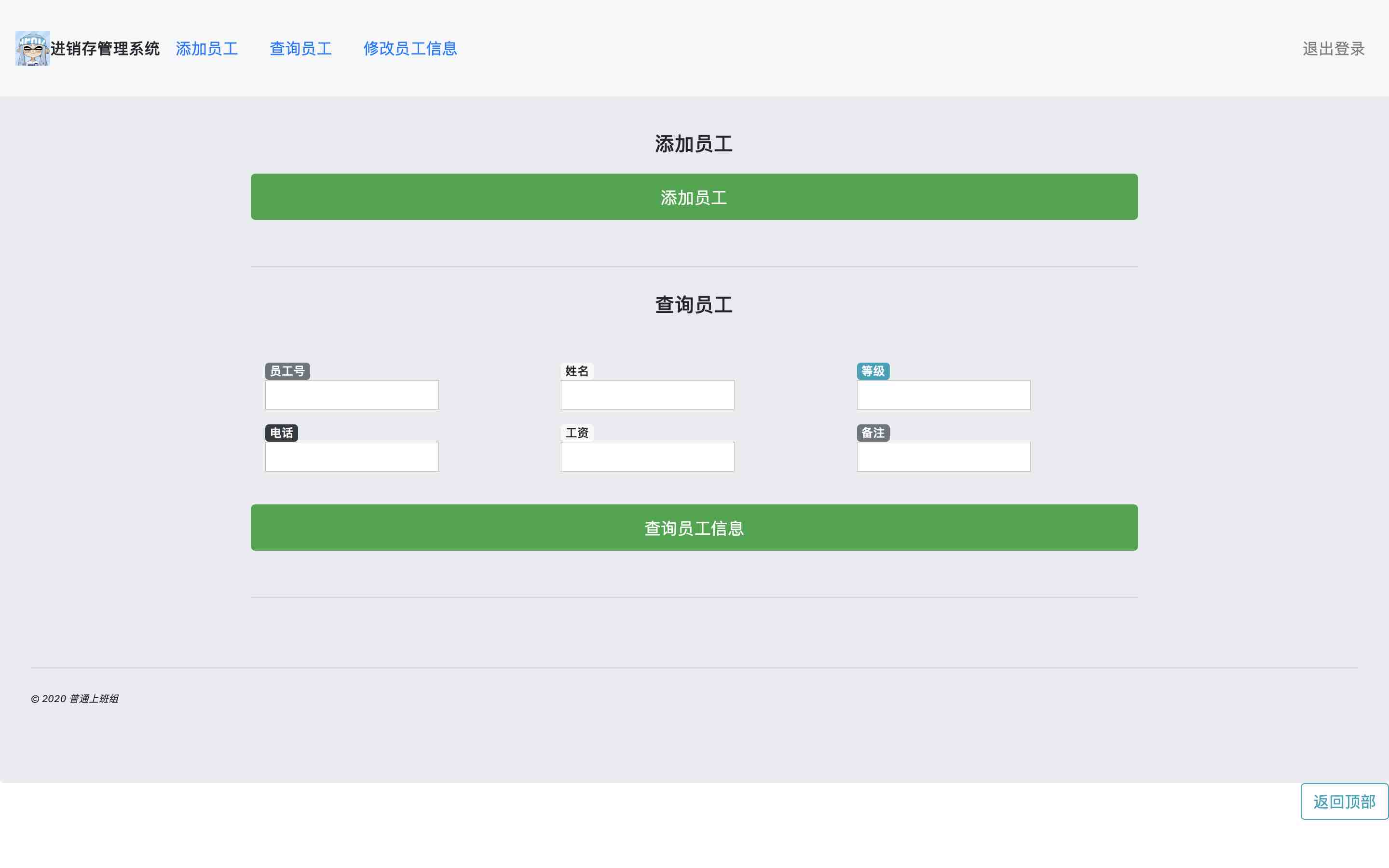Screen dimensions: 1389x868
Task: Open the 添加员工 navigation link
Action: [206, 49]
